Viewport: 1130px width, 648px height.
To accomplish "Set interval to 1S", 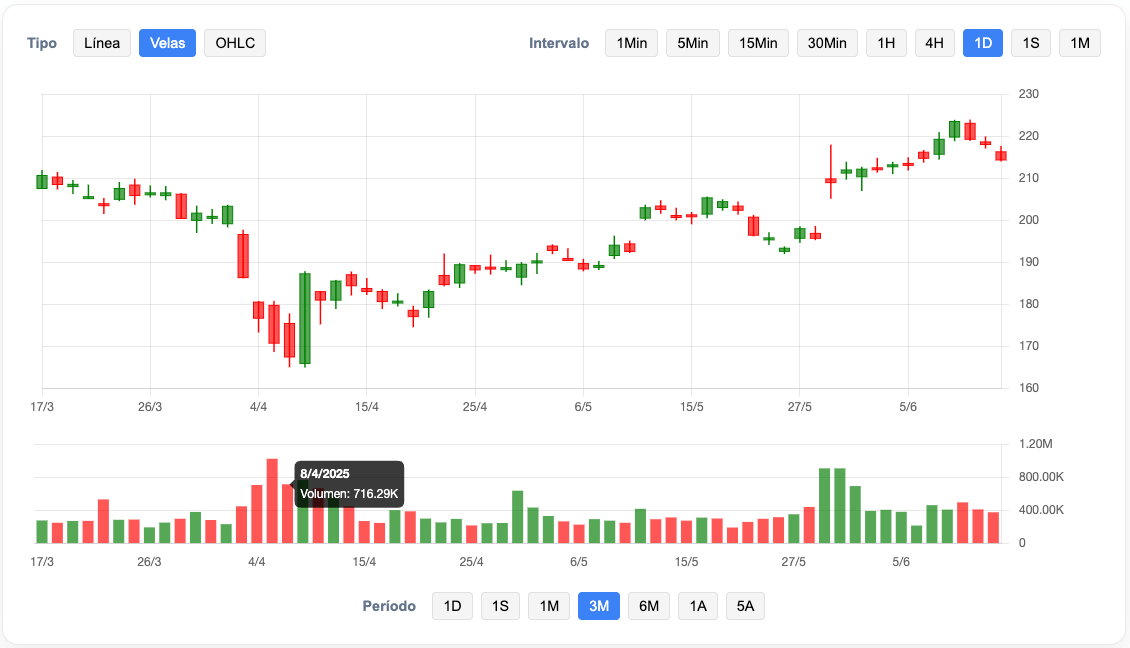I will (1031, 43).
